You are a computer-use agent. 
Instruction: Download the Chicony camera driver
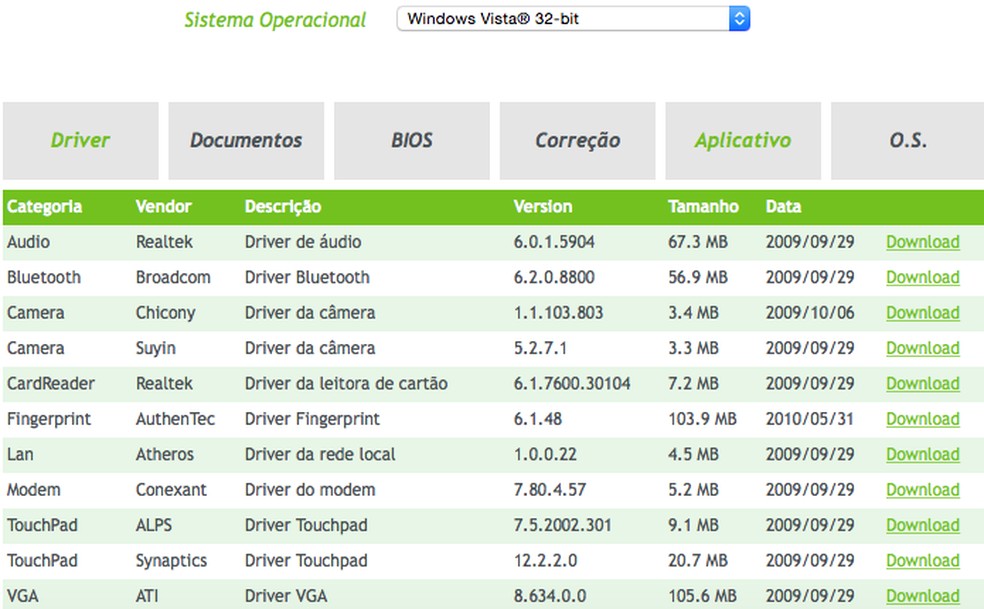coord(922,313)
